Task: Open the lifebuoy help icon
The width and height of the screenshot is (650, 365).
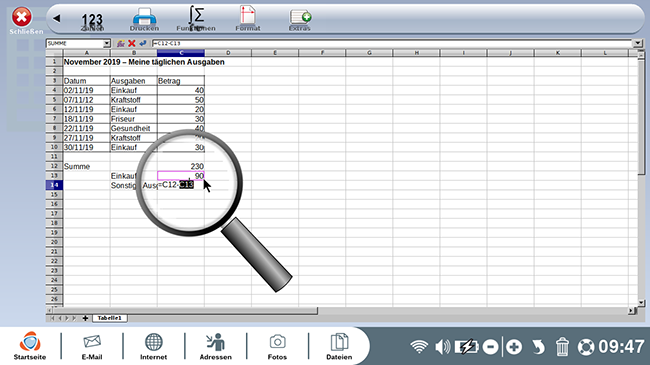Action: 586,347
